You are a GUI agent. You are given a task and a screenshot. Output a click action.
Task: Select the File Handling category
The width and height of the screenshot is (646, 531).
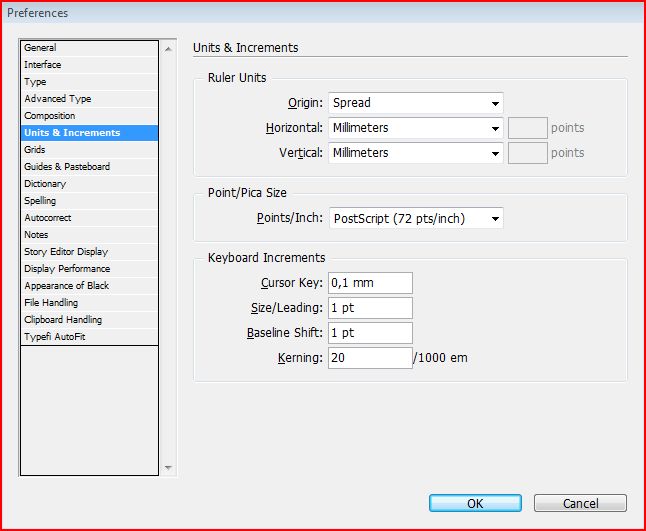coord(89,303)
